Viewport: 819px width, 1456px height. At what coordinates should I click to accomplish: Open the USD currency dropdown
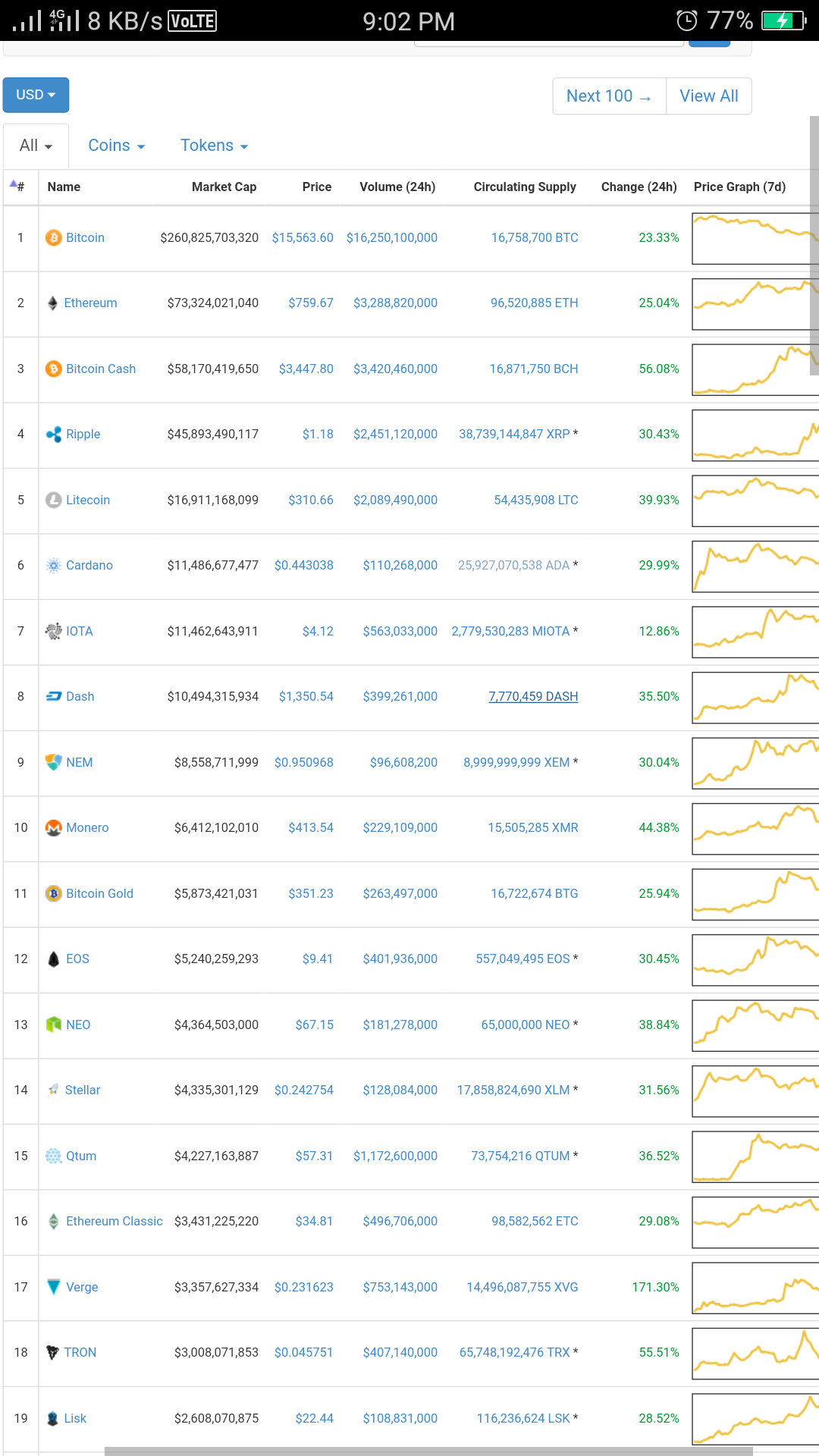[x=36, y=95]
